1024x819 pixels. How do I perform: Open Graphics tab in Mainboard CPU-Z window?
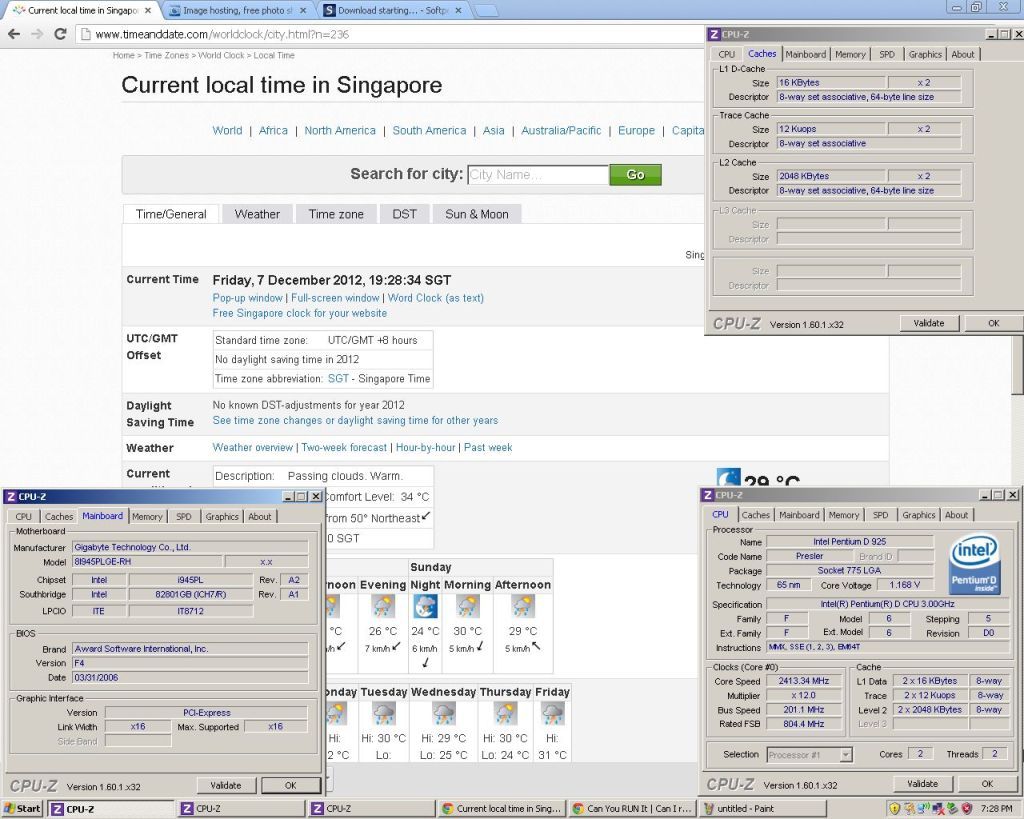pyautogui.click(x=222, y=517)
